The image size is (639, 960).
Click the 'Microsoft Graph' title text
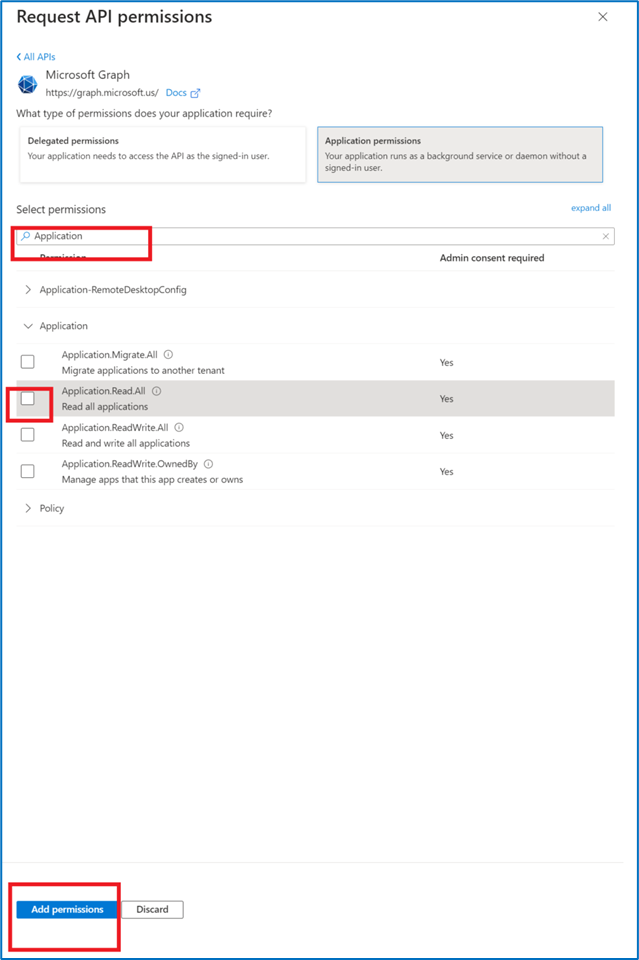[x=88, y=75]
